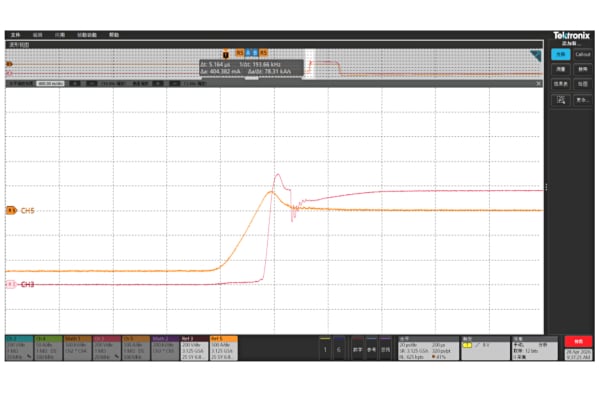600x400 pixels.
Task: Open the Help menu
Action: click(x=114, y=35)
